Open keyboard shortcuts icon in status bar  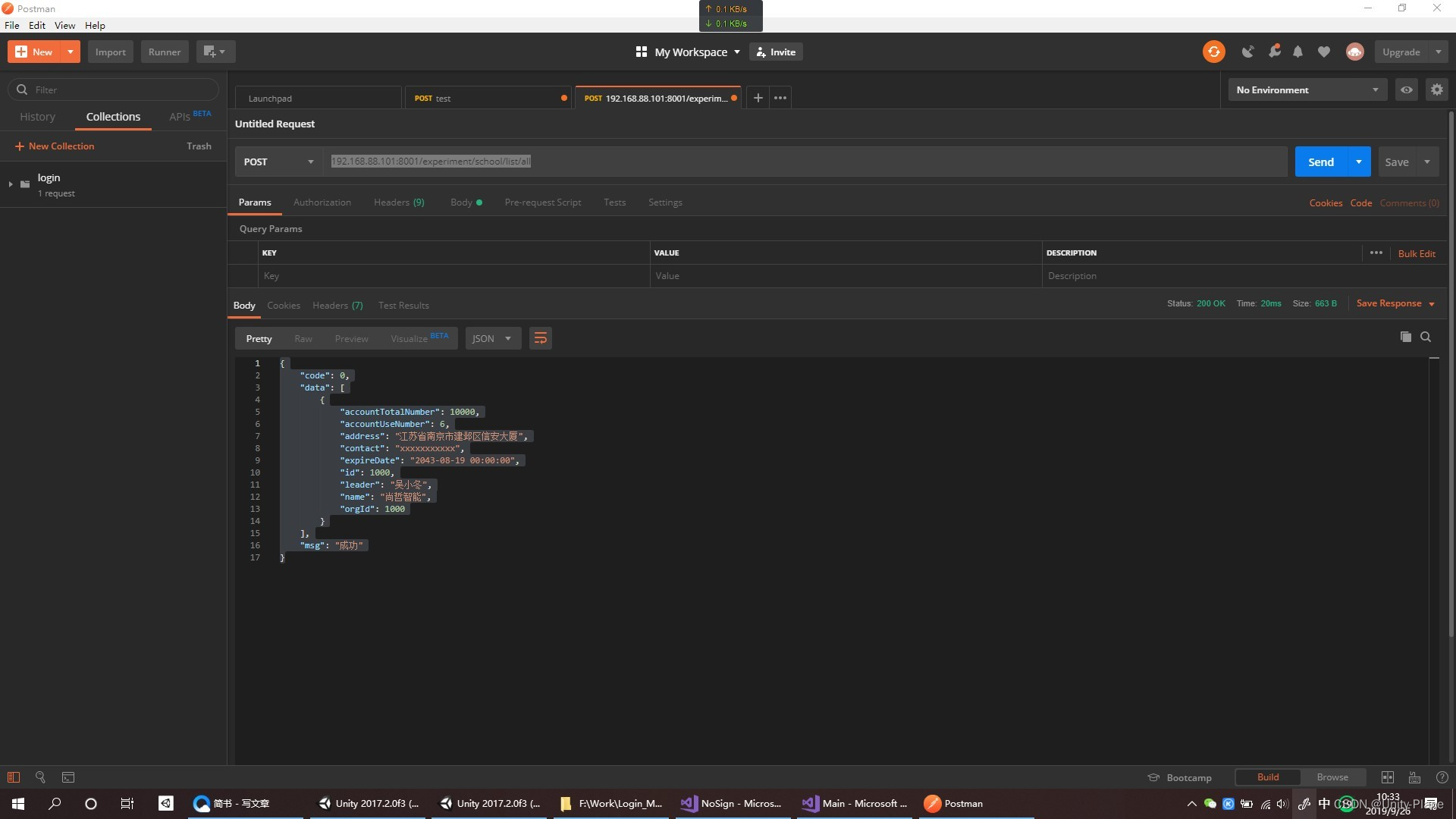pyautogui.click(x=1414, y=777)
